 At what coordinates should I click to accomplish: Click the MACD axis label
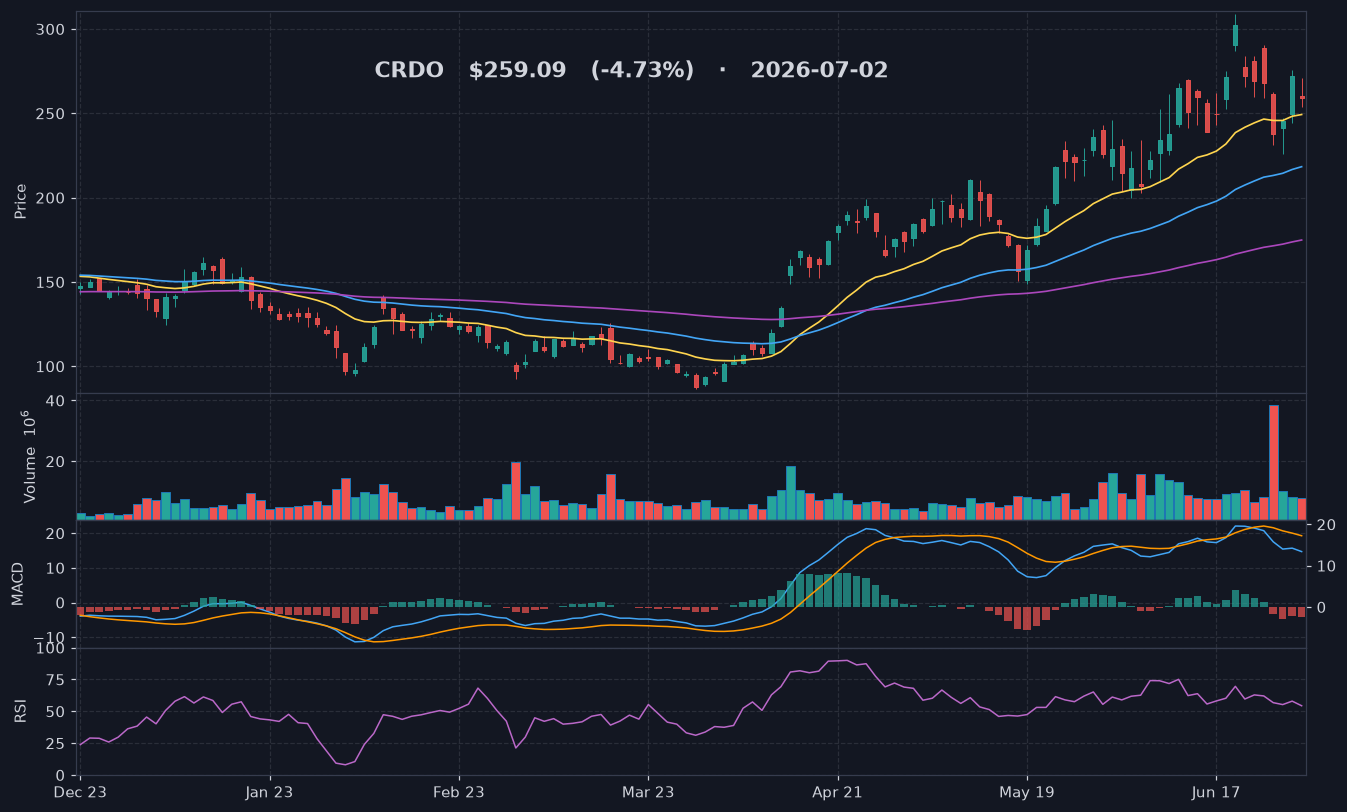pos(18,584)
